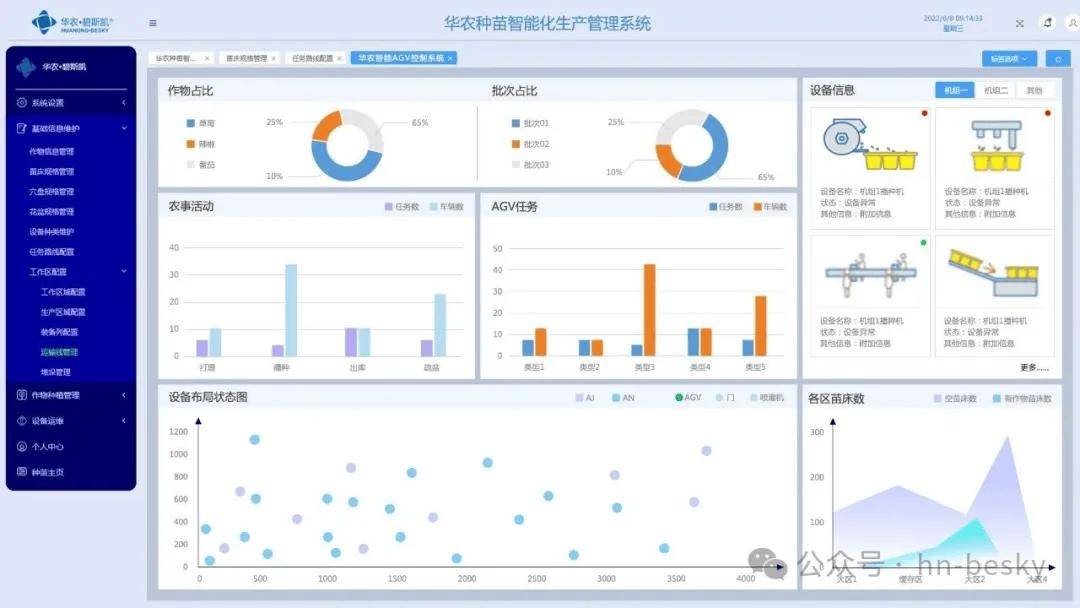
Task: Close the 华农智能AGV控制系统 tab
Action: point(450,59)
